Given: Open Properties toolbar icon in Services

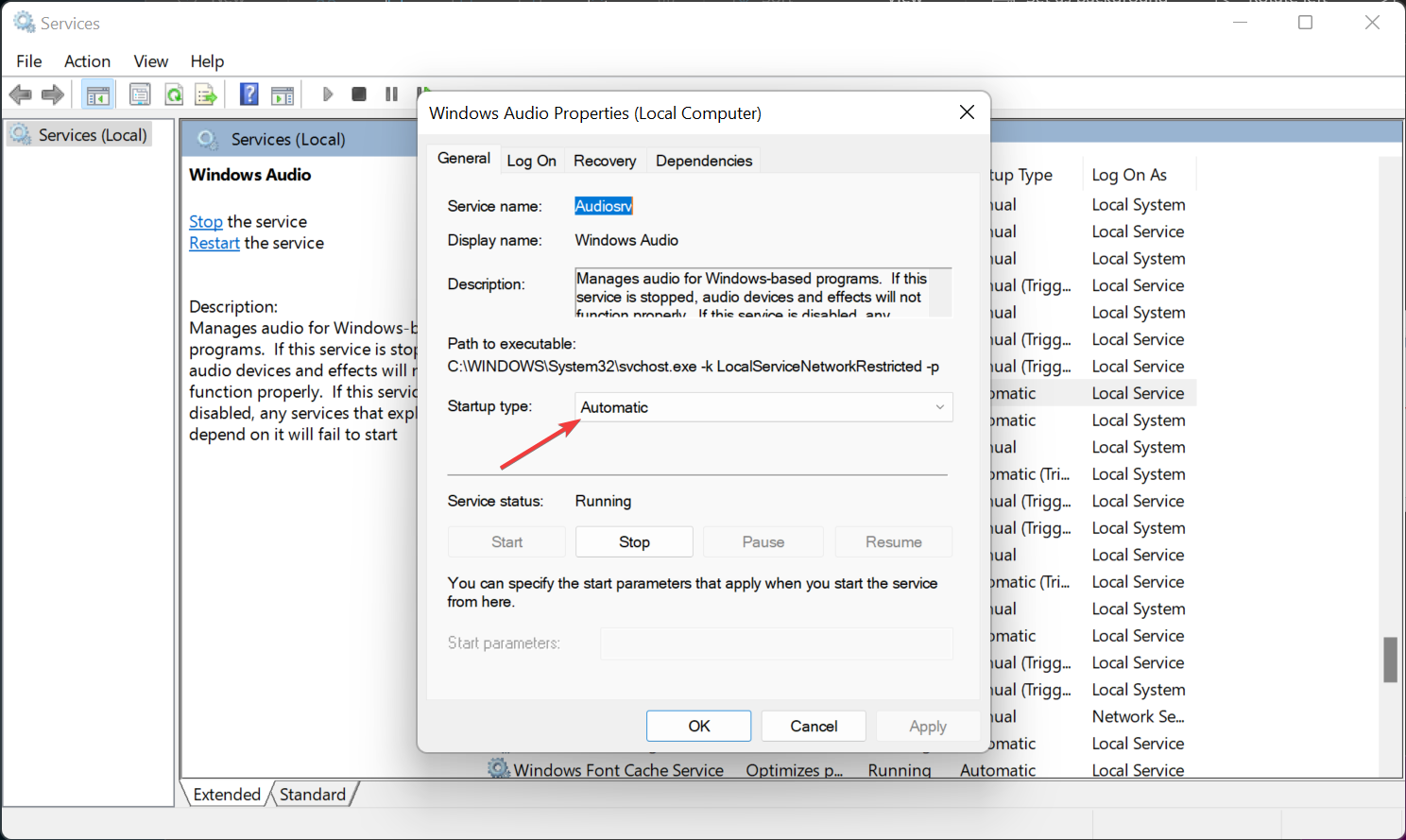Looking at the screenshot, I should point(140,94).
